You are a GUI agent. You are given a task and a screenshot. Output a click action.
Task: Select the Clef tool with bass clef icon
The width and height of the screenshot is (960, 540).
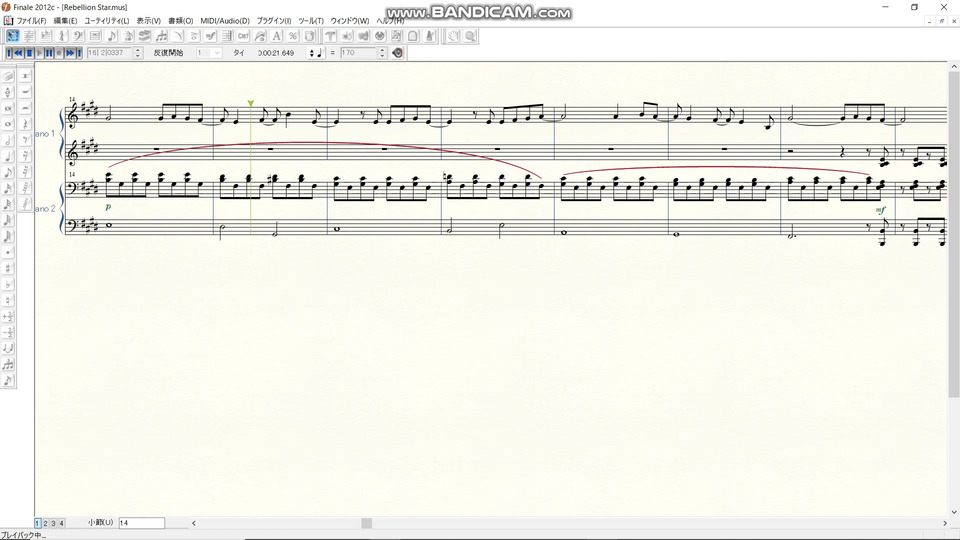point(78,36)
